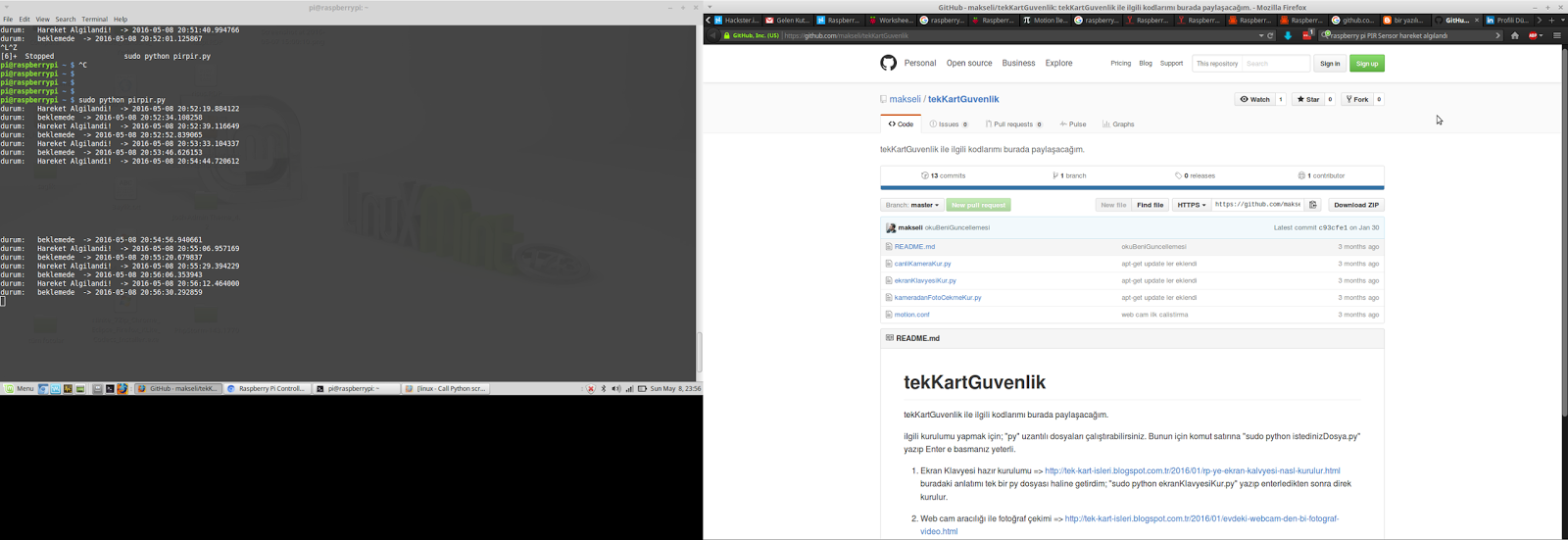This screenshot has width=1568, height=540.
Task: Open kameradanFotoCekmeKur.py file link
Action: click(x=938, y=297)
